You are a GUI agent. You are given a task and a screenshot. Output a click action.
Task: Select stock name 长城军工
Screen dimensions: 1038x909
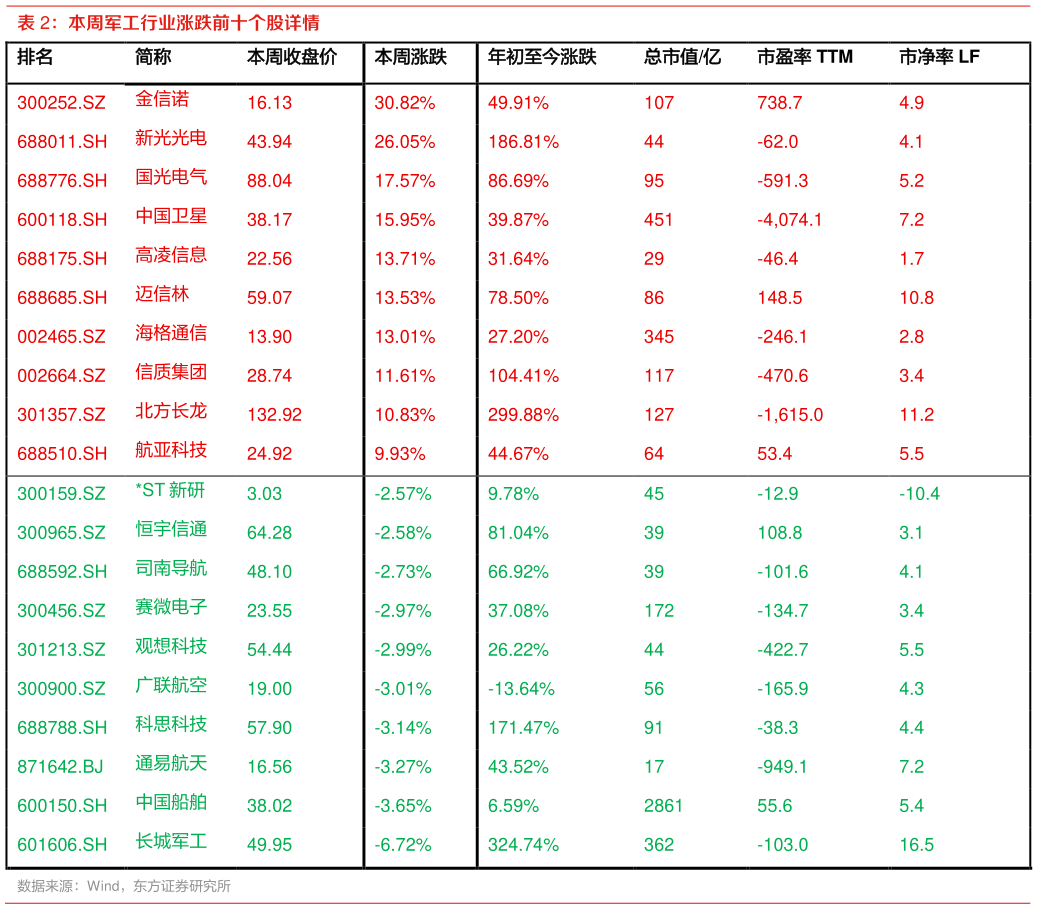pos(171,842)
